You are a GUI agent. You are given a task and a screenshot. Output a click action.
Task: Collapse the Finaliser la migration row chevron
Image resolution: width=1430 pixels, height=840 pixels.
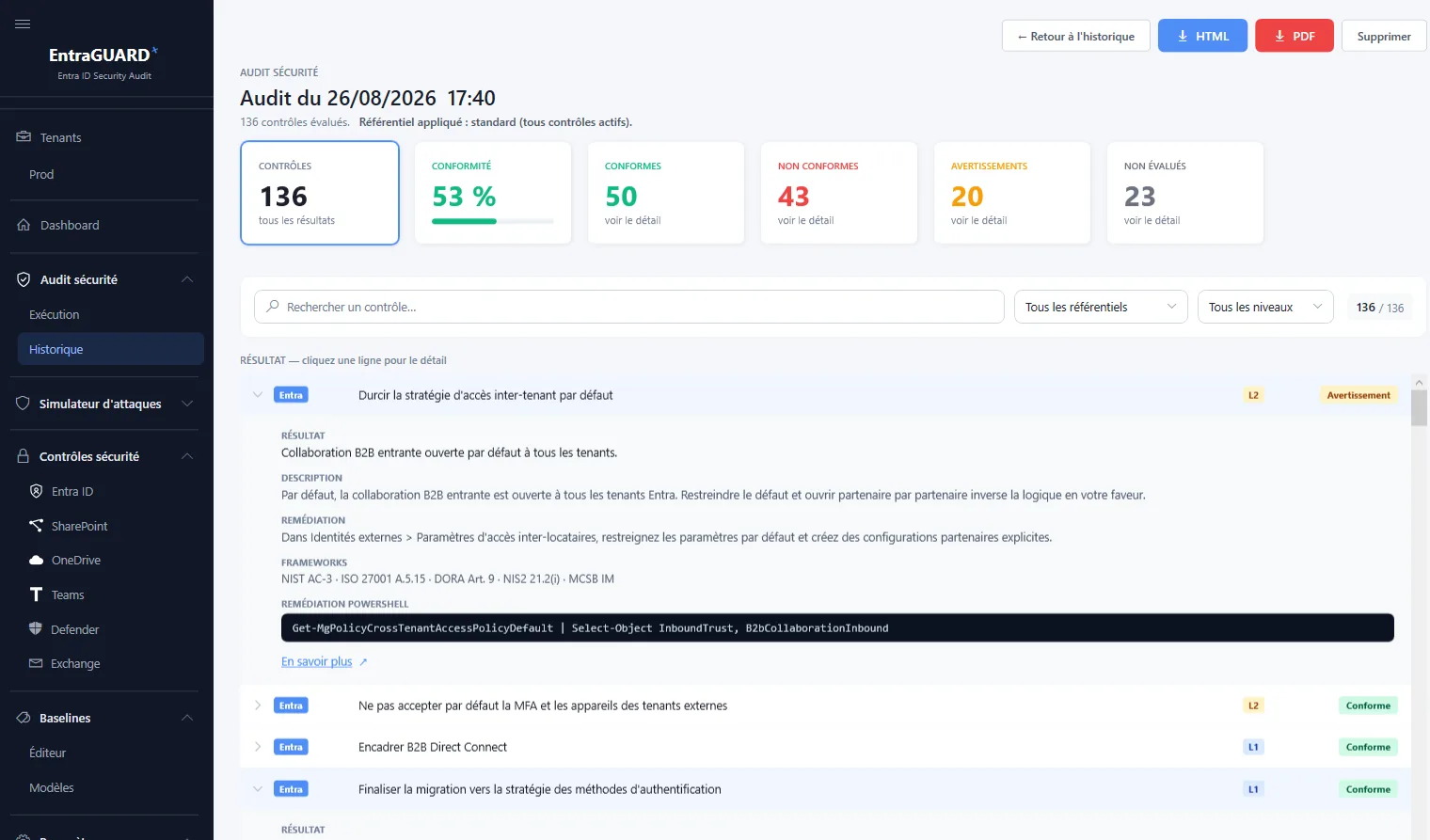pos(257,789)
